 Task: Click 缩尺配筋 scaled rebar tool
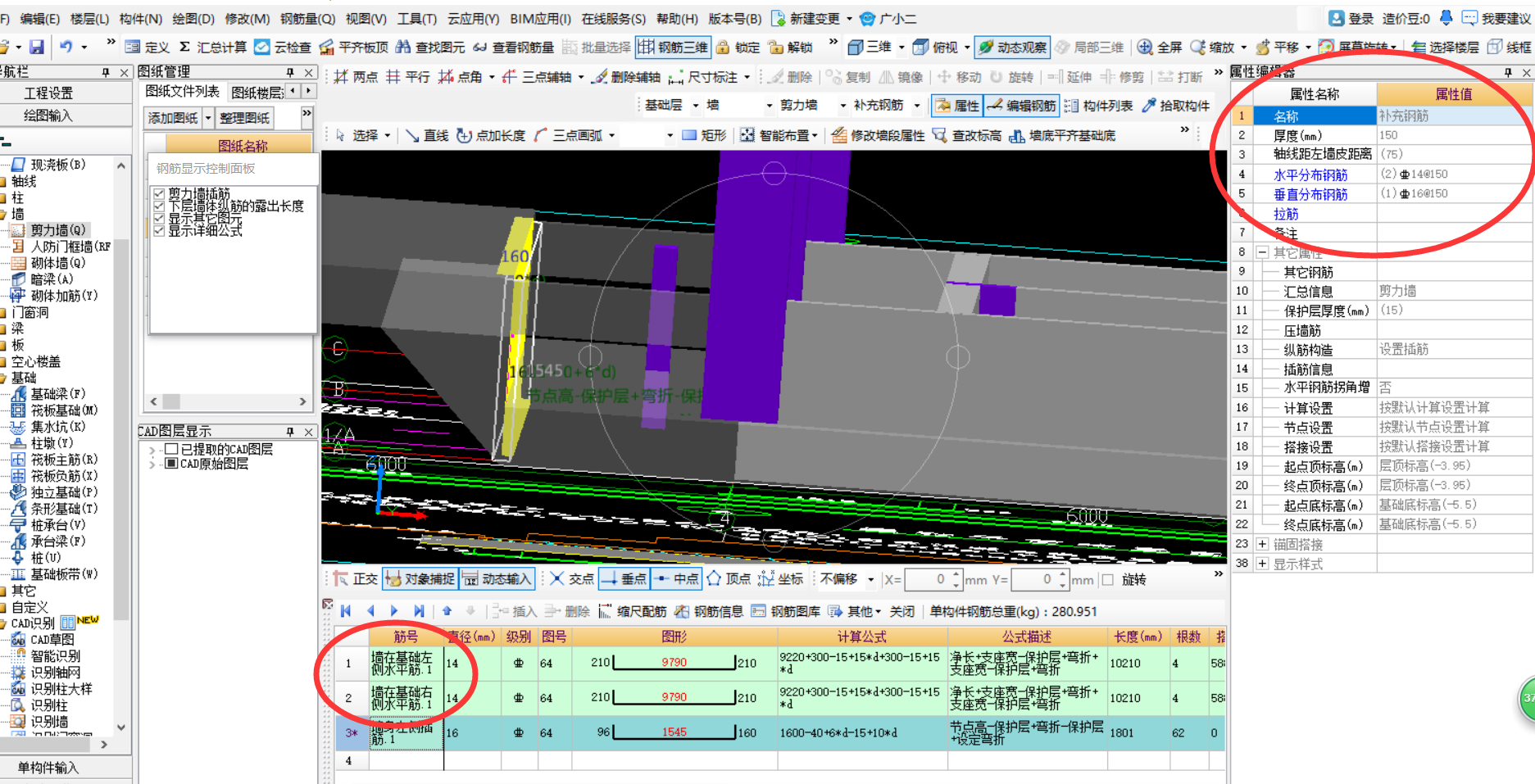click(x=633, y=611)
